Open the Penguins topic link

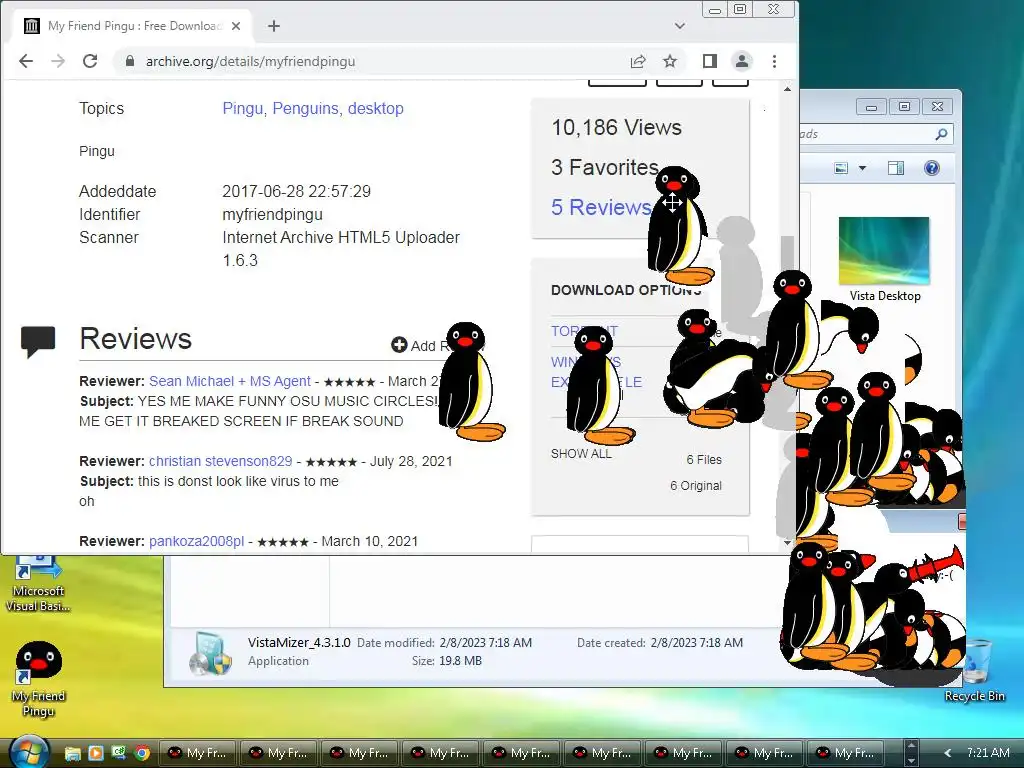(305, 108)
